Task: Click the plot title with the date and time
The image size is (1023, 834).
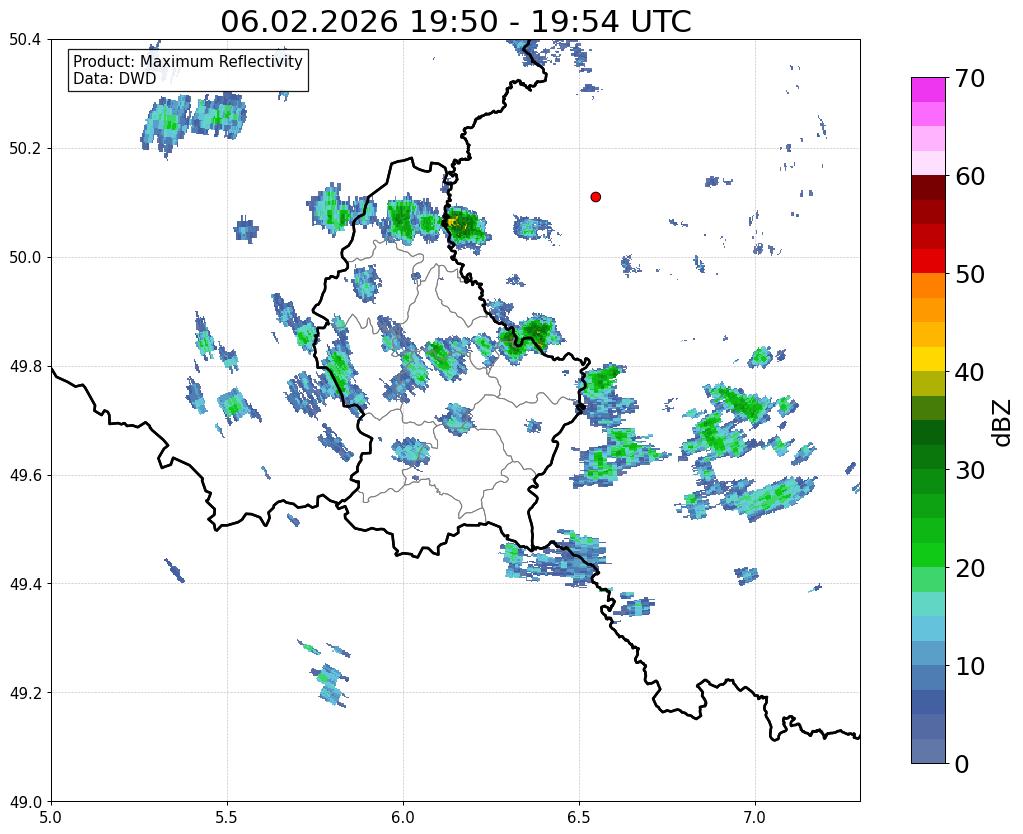Action: click(455, 21)
